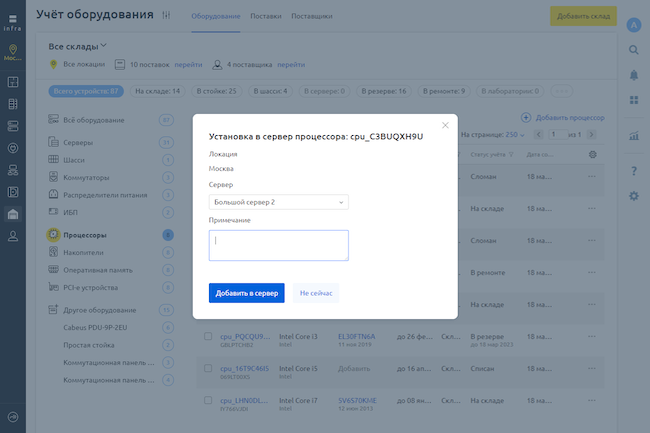Open the search icon in right sidebar
650x433 pixels.
pyautogui.click(x=633, y=49)
